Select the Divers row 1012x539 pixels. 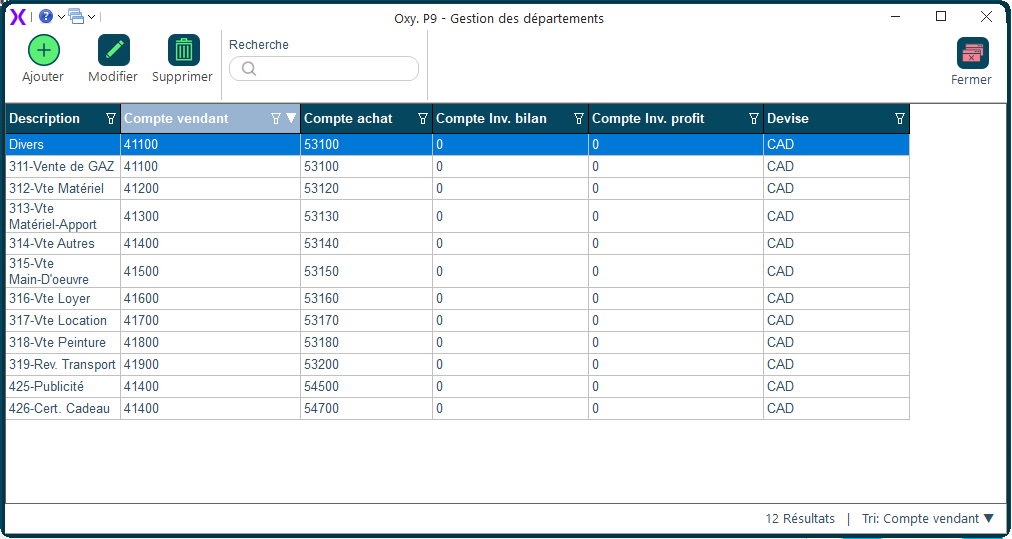[x=458, y=145]
